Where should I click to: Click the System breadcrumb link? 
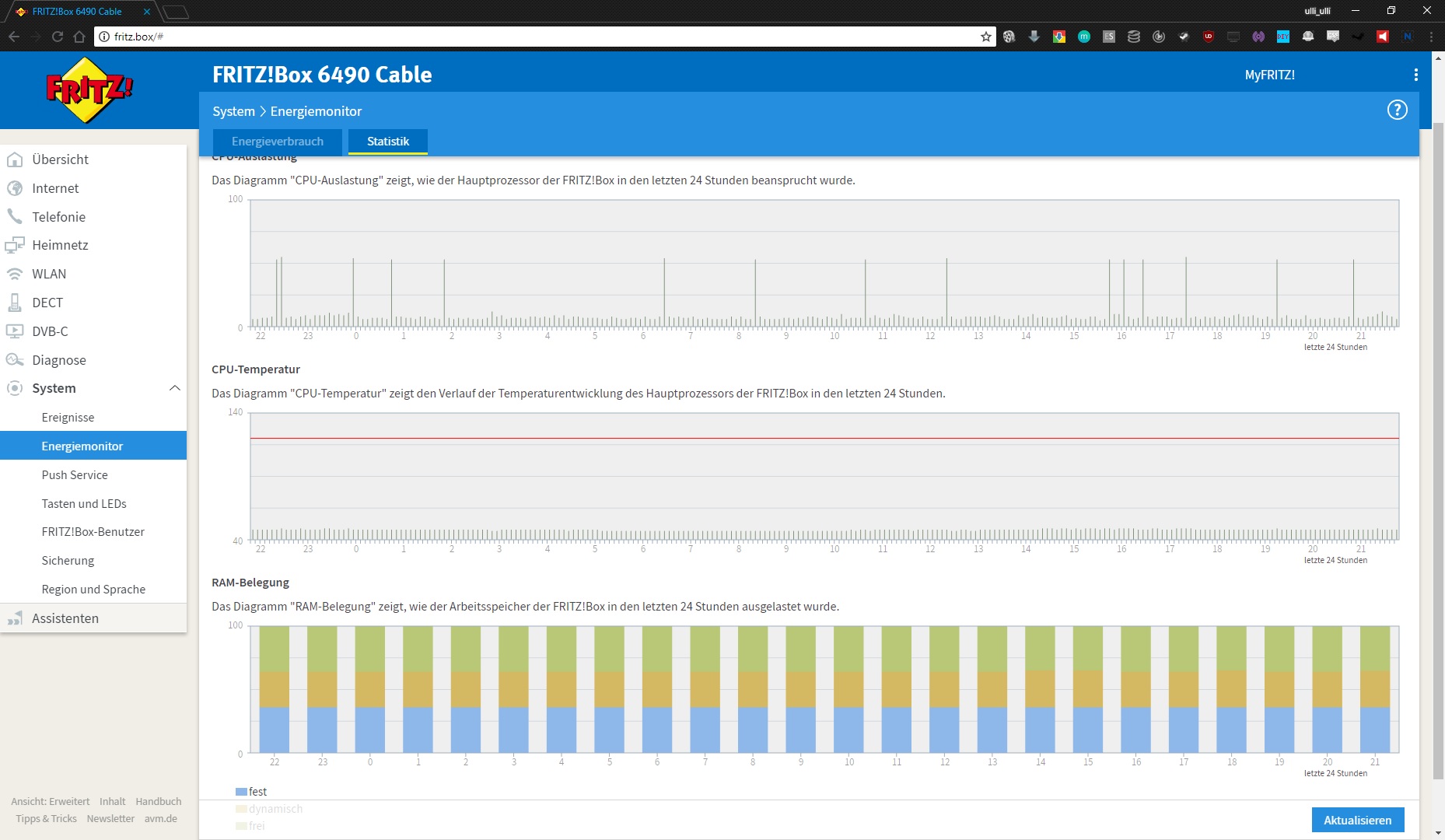[x=233, y=111]
